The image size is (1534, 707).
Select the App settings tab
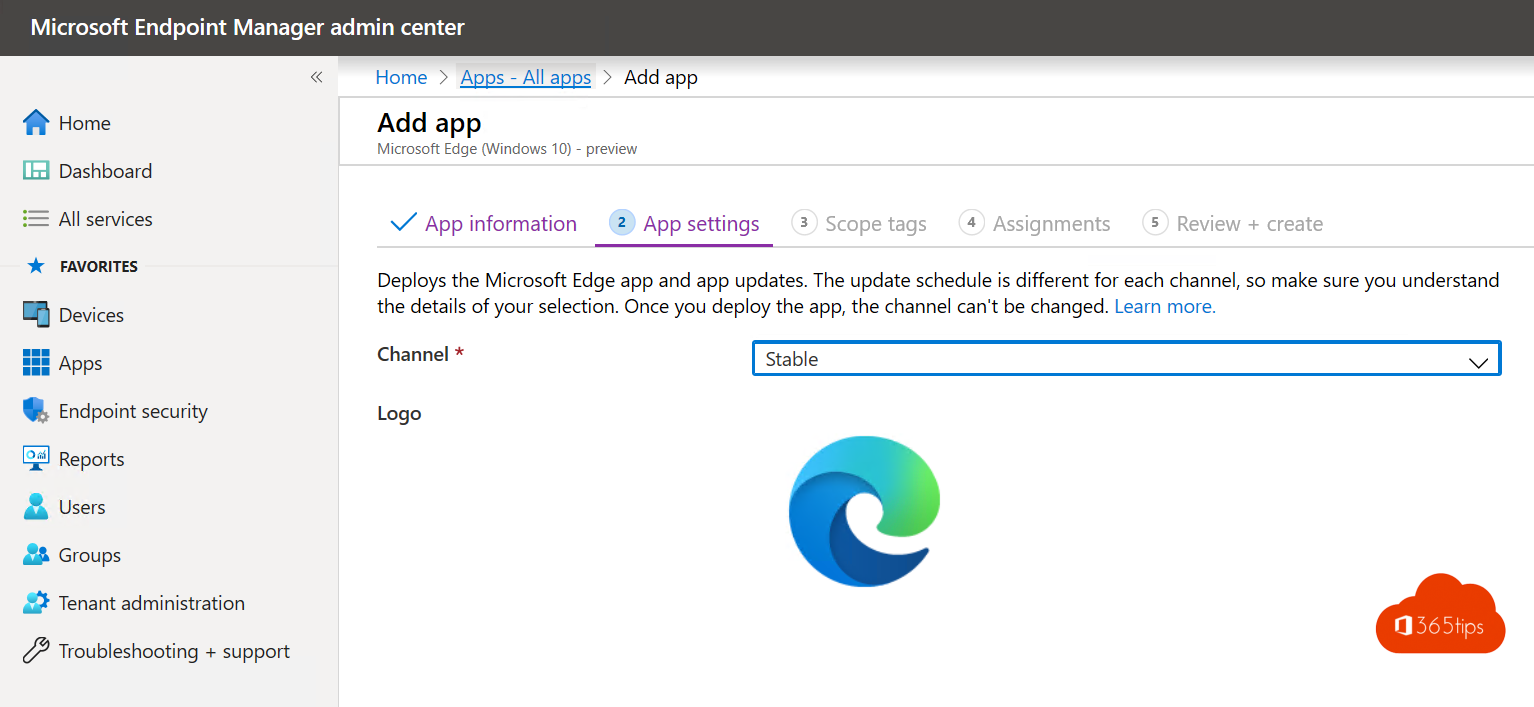click(684, 224)
